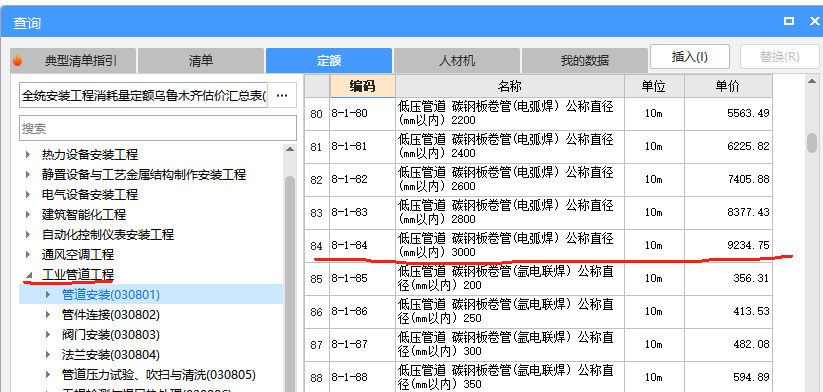Select the 定额 tab
Image resolution: width=823 pixels, height=392 pixels.
(x=329, y=61)
